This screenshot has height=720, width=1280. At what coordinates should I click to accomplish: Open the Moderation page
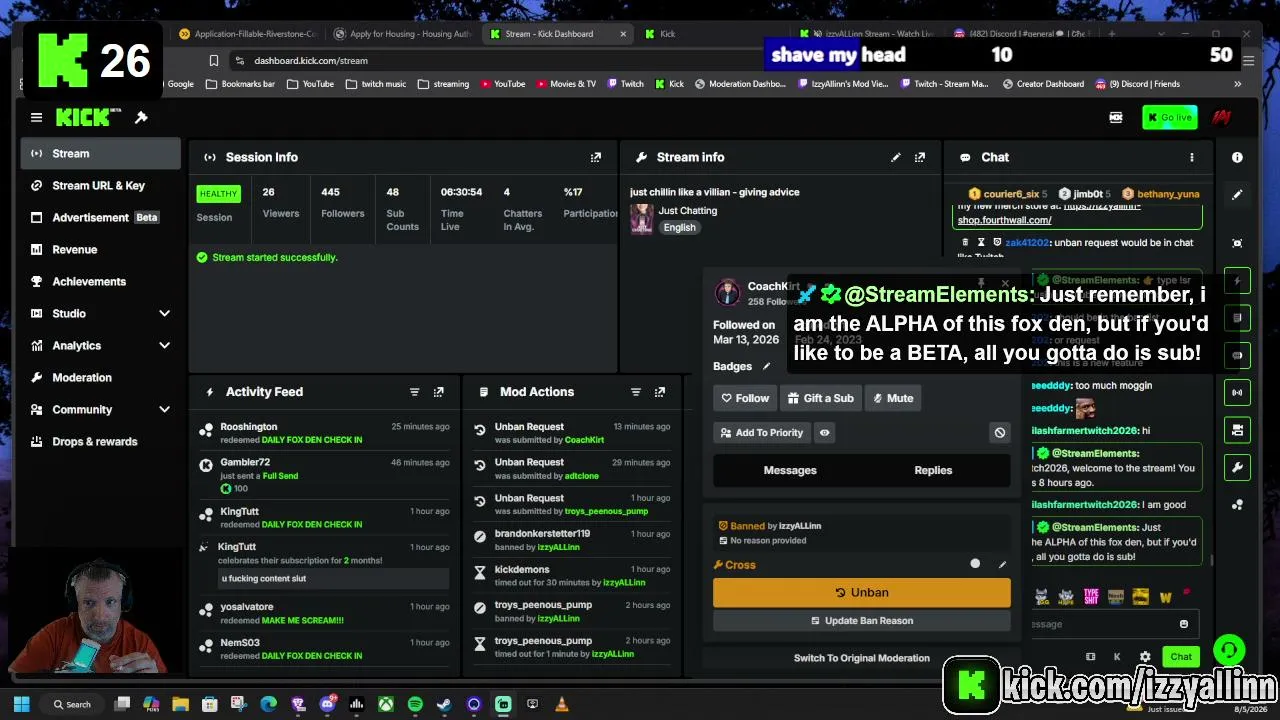click(100, 377)
